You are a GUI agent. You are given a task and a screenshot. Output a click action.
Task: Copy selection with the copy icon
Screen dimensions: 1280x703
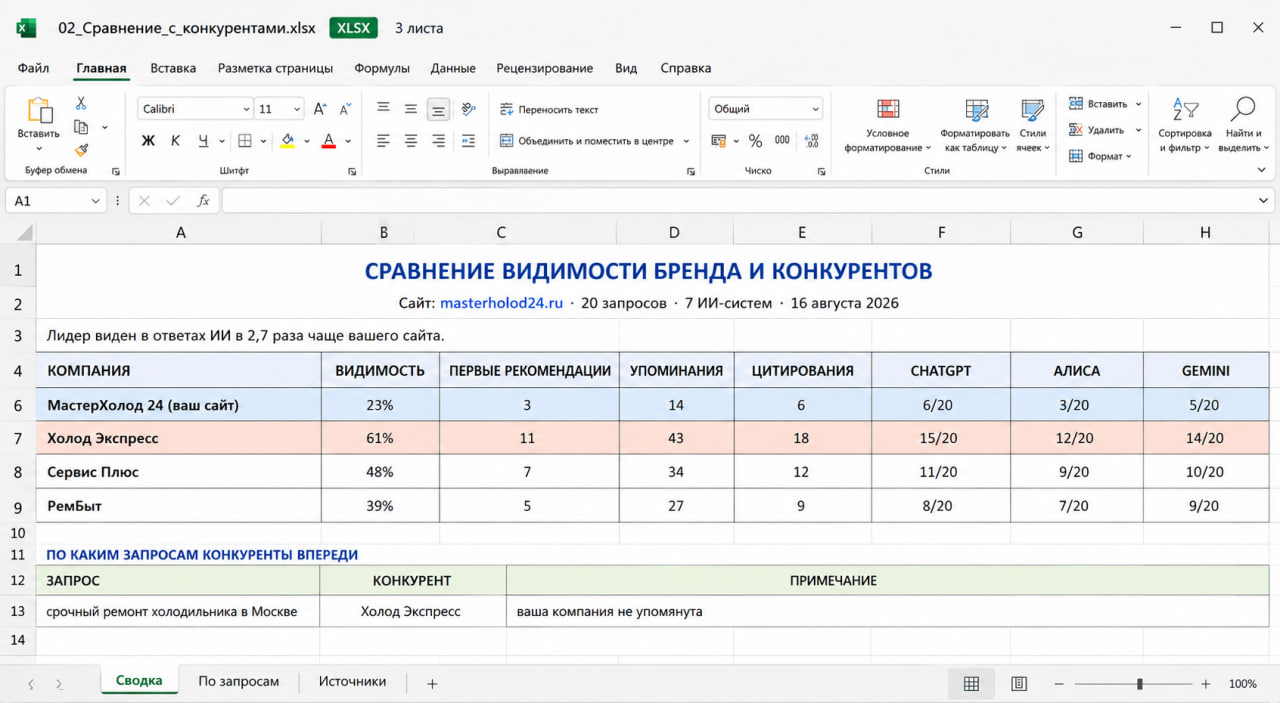click(81, 127)
